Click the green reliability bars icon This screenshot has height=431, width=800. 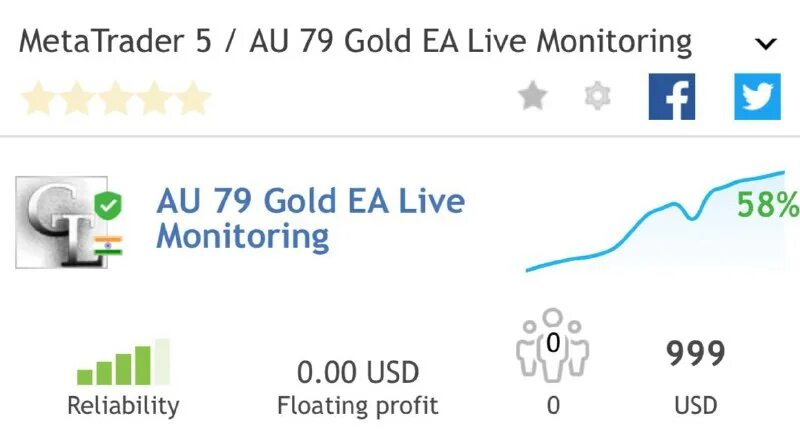(123, 362)
